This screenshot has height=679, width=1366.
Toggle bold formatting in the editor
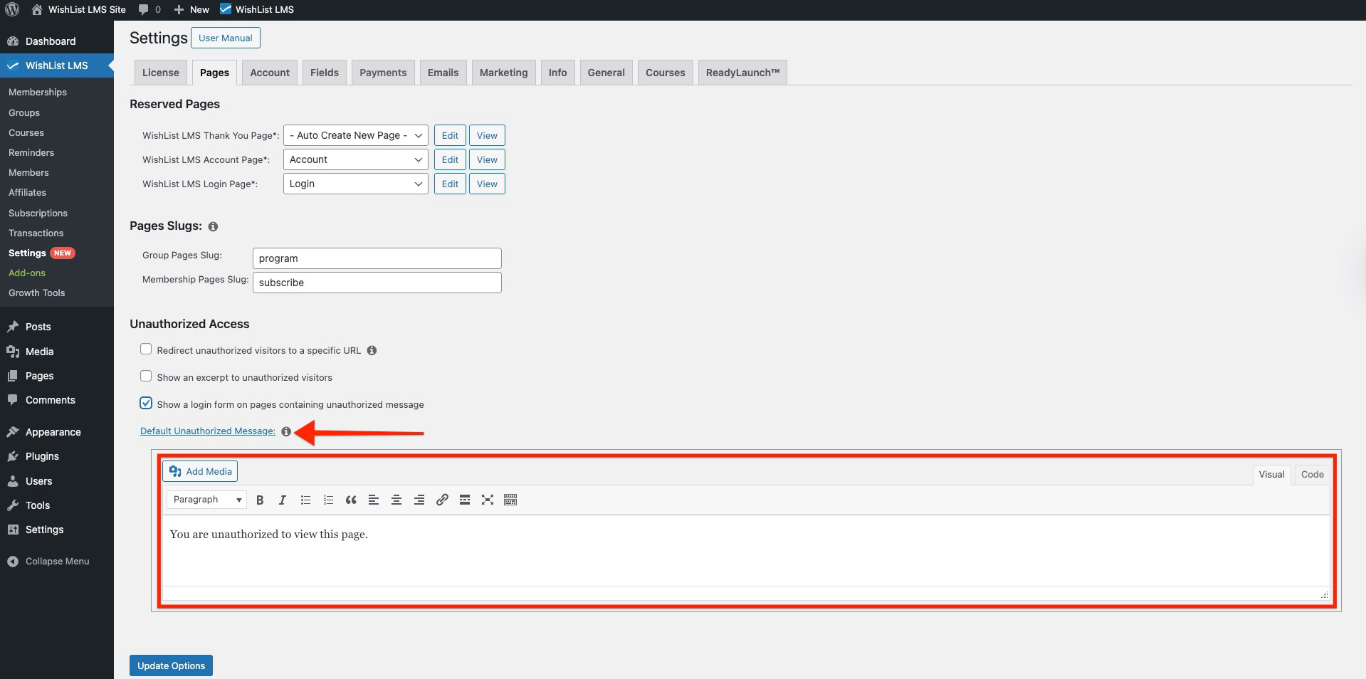click(260, 500)
